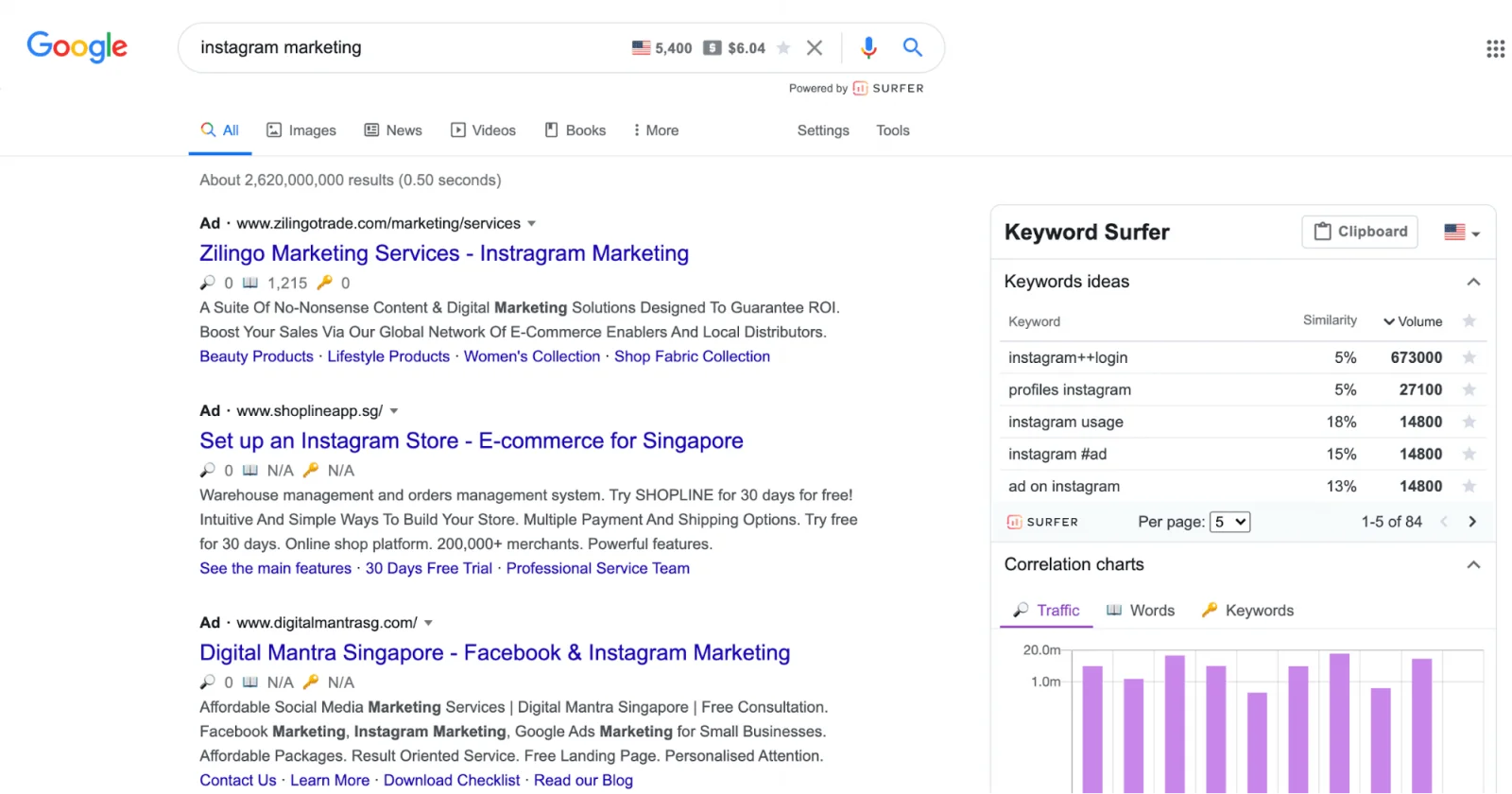Image resolution: width=1512 pixels, height=794 pixels.
Task: Click the Google logo
Action: click(77, 46)
